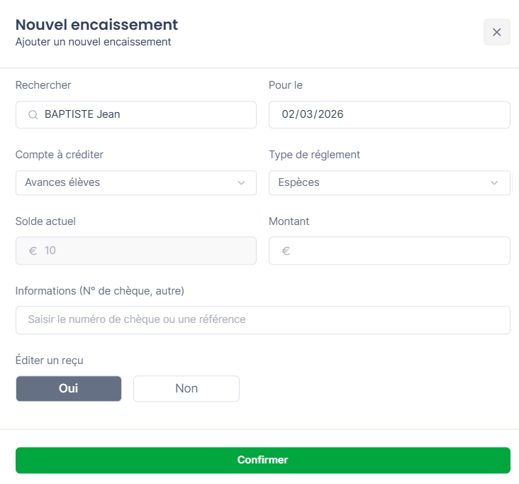This screenshot has height=484, width=519.
Task: Select Non for Éditer un reçu
Action: pos(186,388)
